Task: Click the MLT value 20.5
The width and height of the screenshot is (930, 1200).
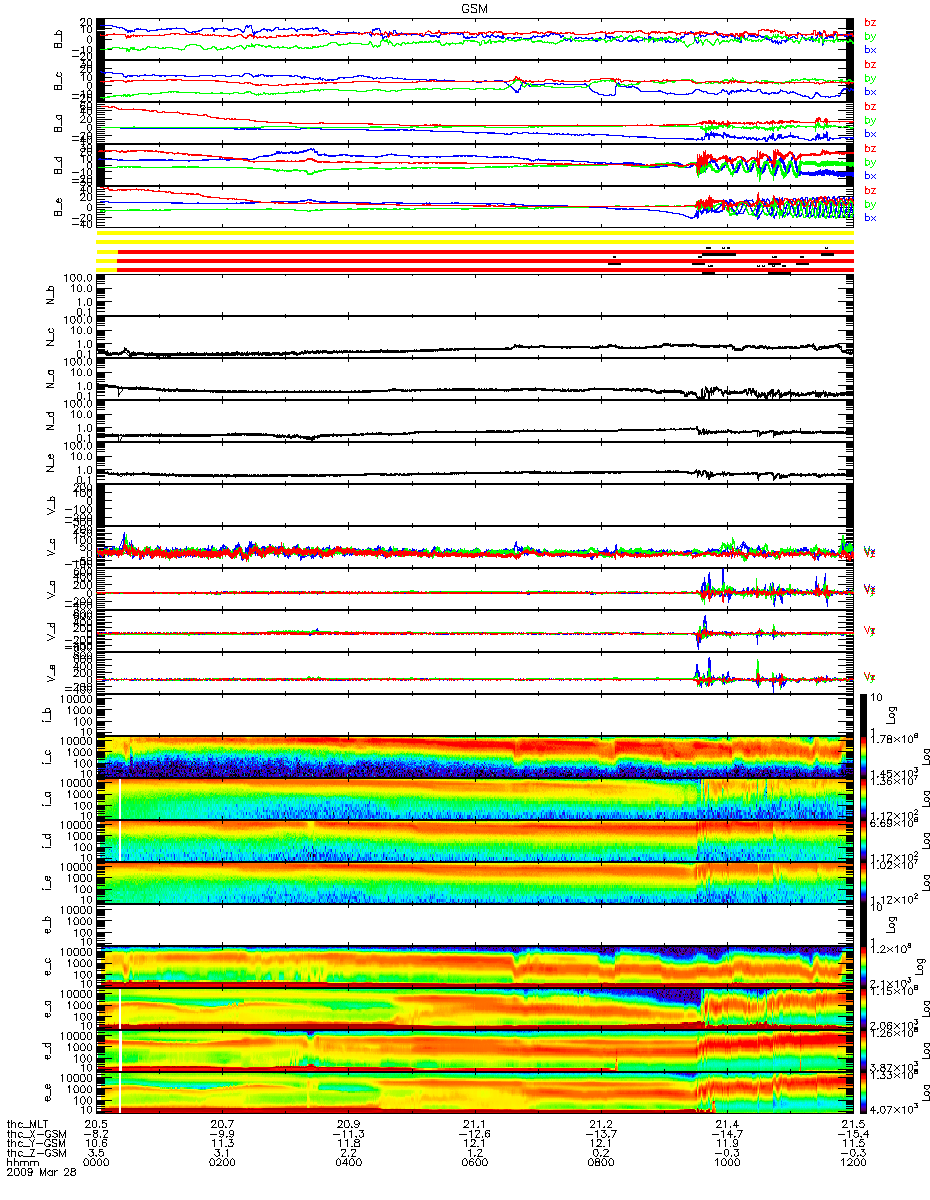Action: (97, 1125)
